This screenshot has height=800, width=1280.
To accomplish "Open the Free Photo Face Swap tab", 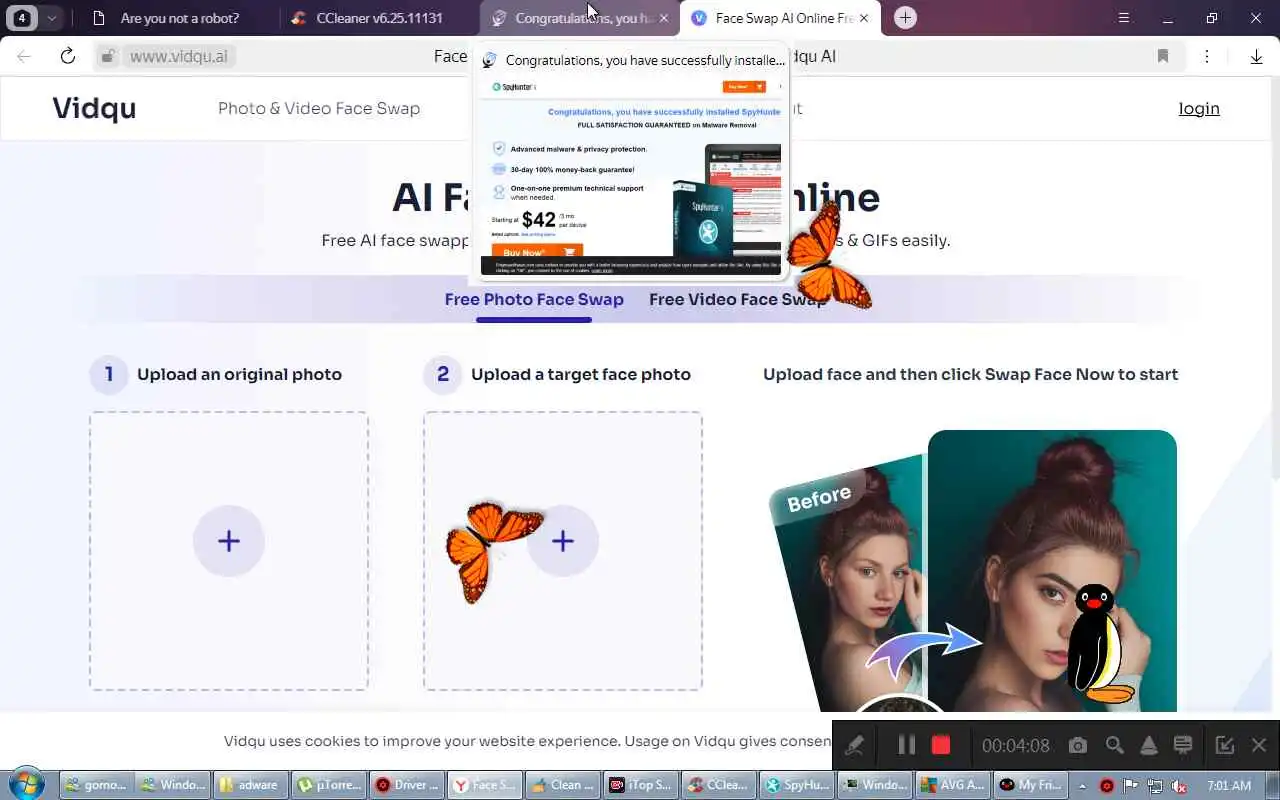I will [x=534, y=299].
